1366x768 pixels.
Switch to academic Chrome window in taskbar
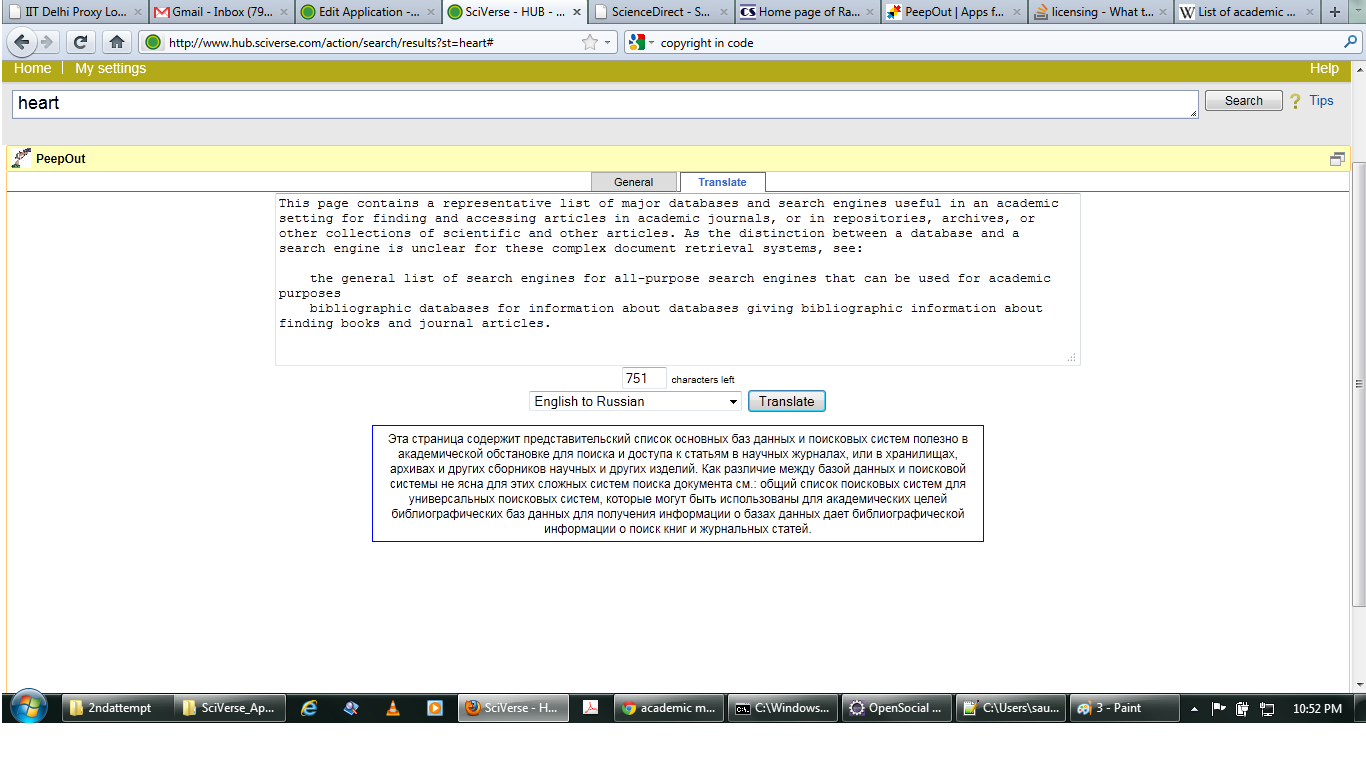point(669,707)
